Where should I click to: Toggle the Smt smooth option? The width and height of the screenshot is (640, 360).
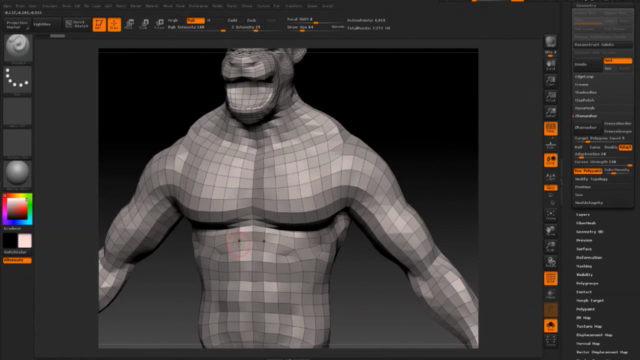[x=618, y=60]
